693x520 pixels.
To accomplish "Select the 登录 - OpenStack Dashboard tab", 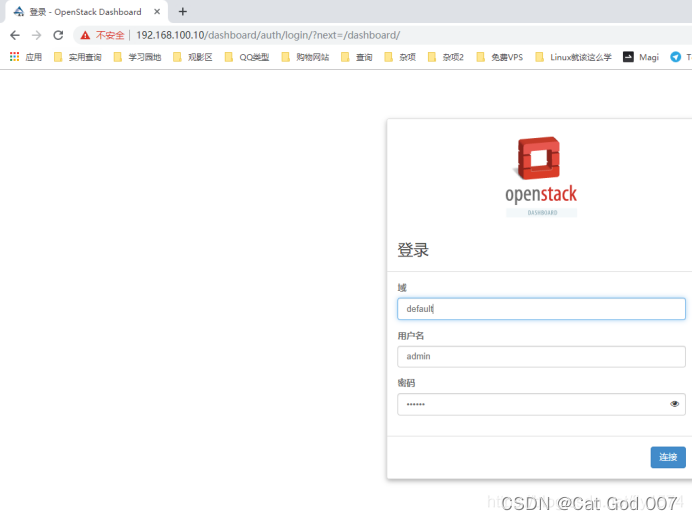I will click(85, 12).
